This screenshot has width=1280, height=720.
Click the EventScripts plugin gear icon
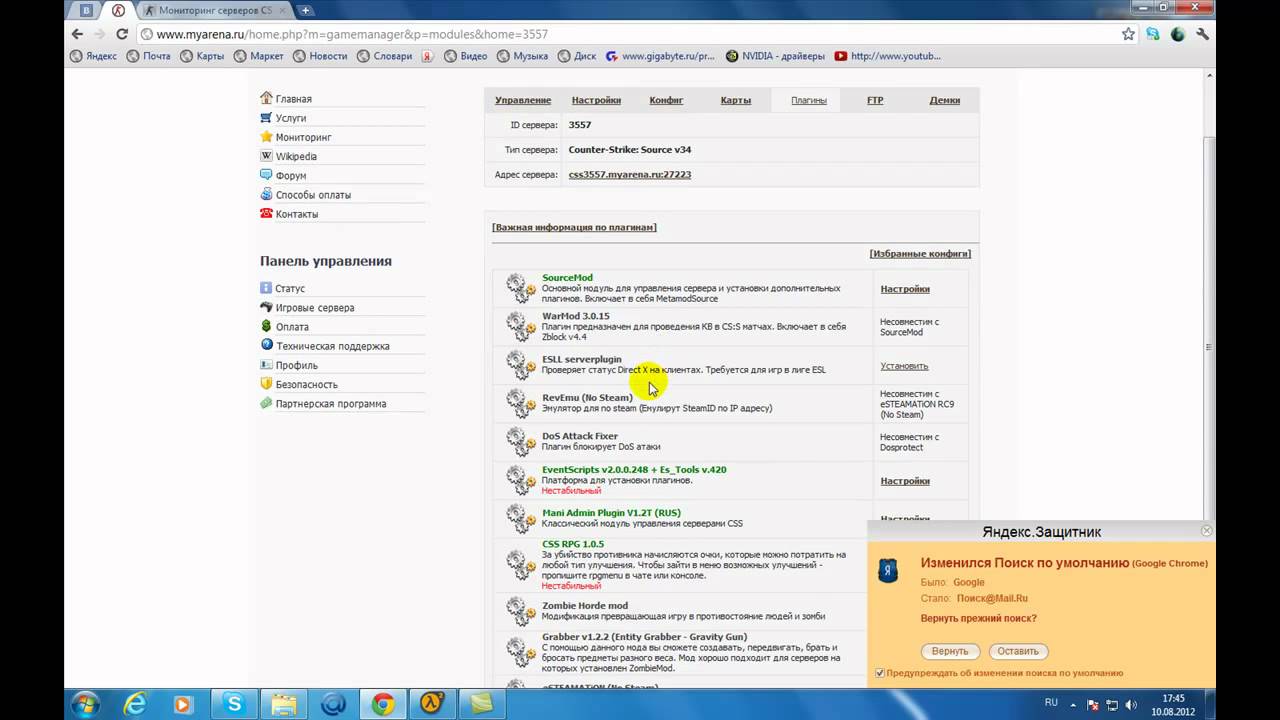520,480
